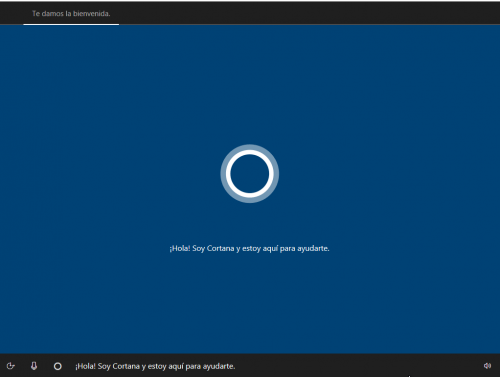Click the outer light halo of Cortana's ring
Image resolution: width=500 pixels, height=377 pixels.
coord(250,147)
